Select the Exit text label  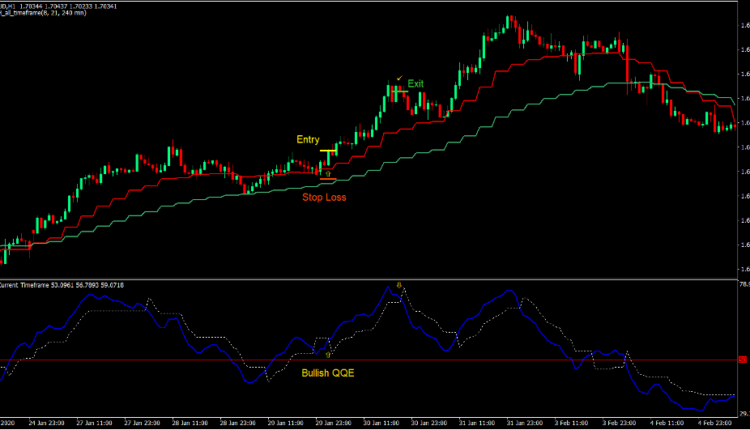click(416, 83)
